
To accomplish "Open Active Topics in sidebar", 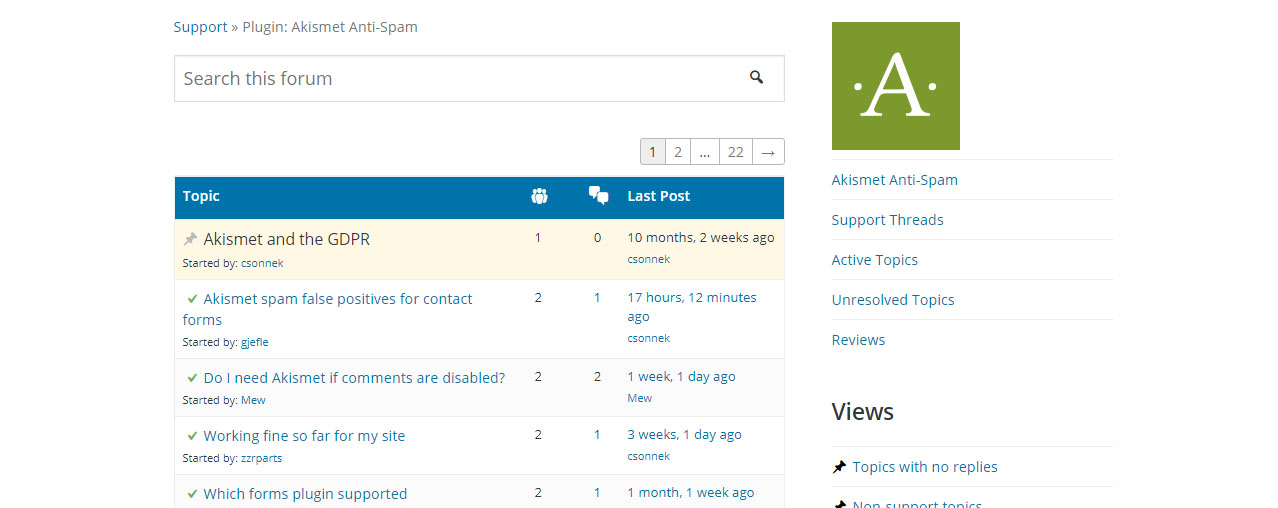I will coord(874,260).
